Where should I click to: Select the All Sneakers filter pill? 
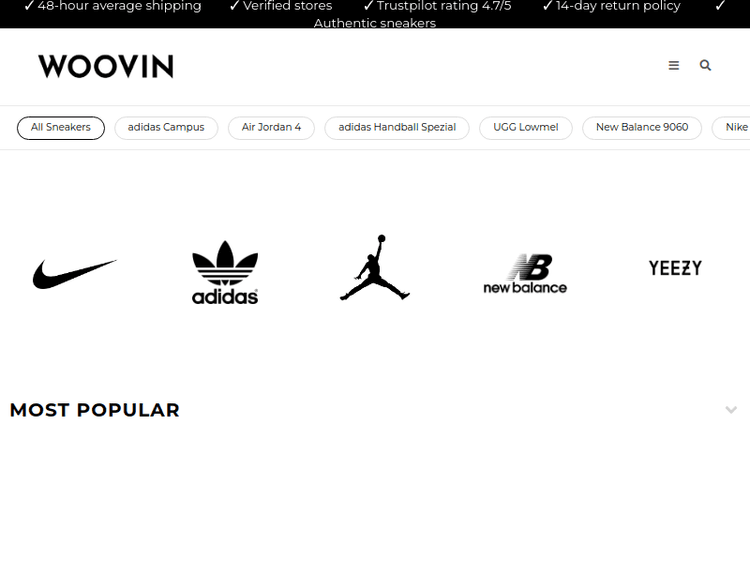pos(61,128)
